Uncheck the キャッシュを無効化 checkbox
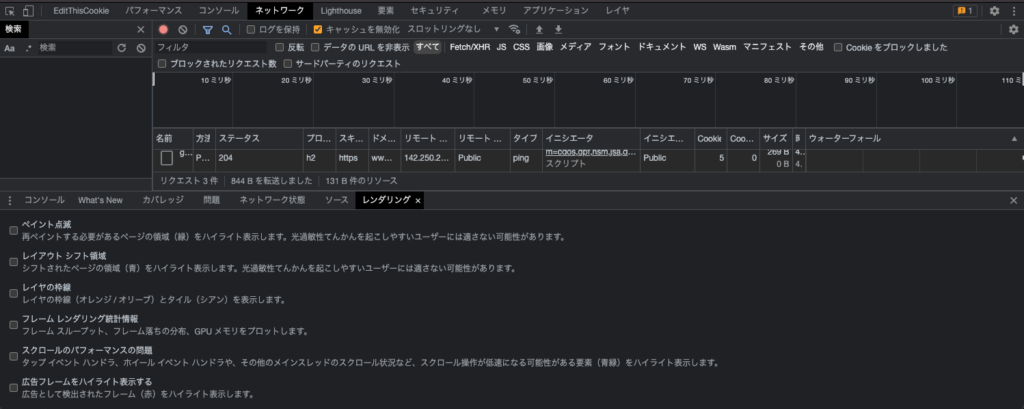Screen dimensions: 1024x409 tap(318, 29)
